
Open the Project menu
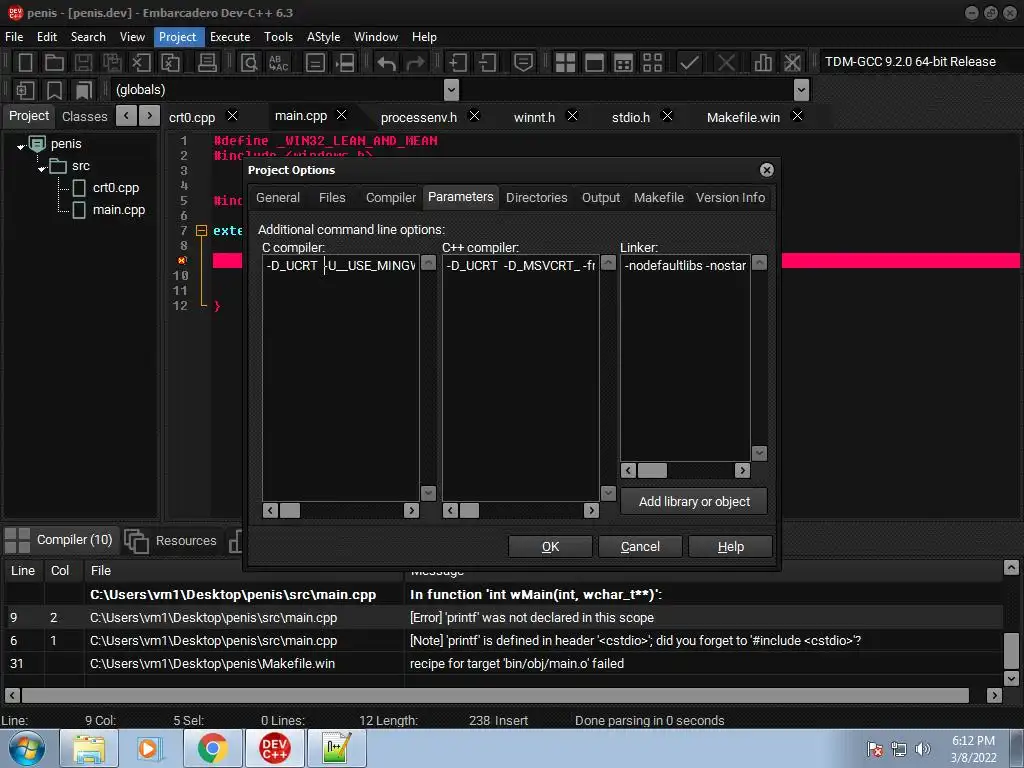pos(178,37)
